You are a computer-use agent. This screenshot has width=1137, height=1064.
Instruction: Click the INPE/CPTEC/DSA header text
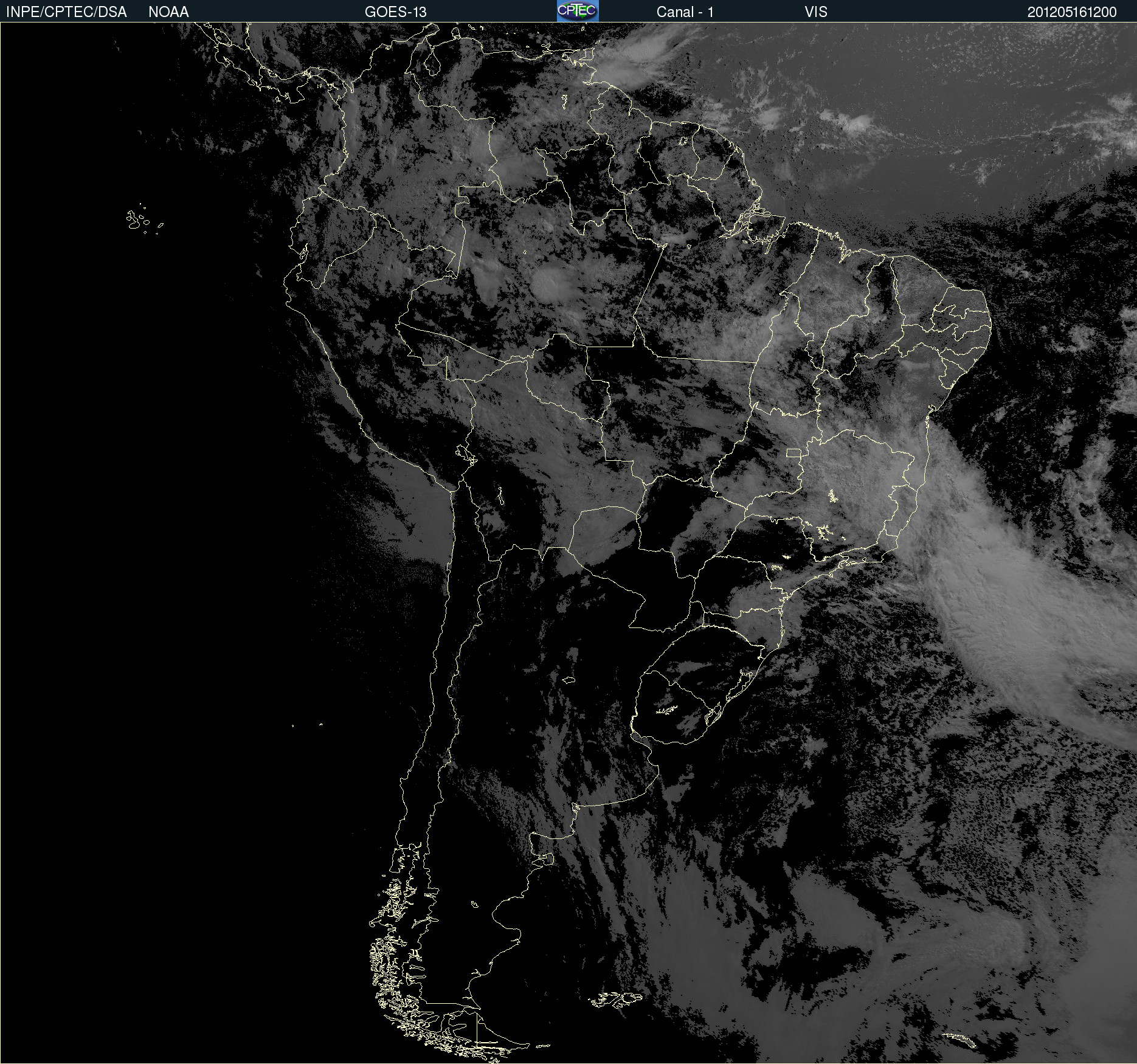[66, 12]
